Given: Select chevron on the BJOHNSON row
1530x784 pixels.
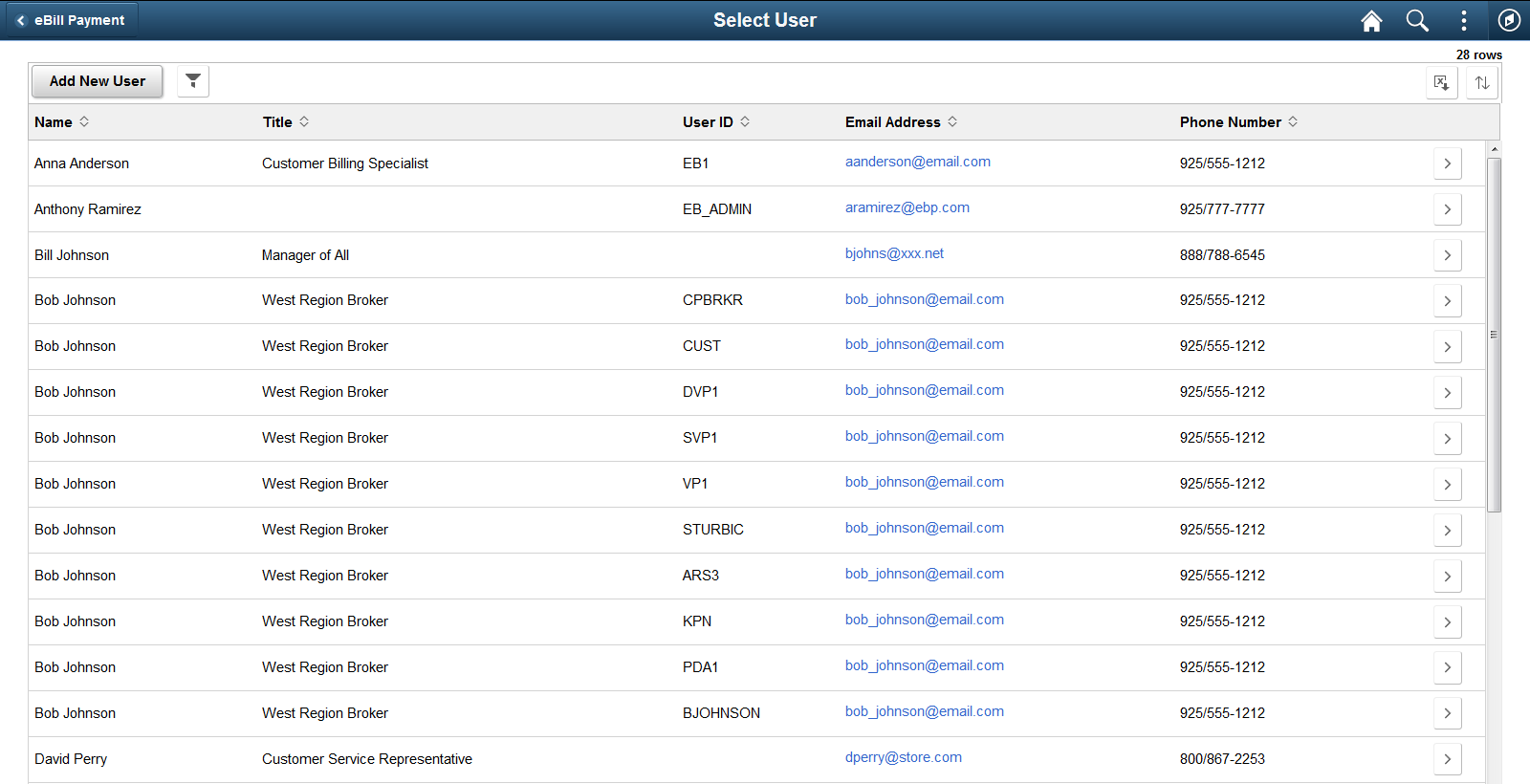Looking at the screenshot, I should coord(1448,714).
